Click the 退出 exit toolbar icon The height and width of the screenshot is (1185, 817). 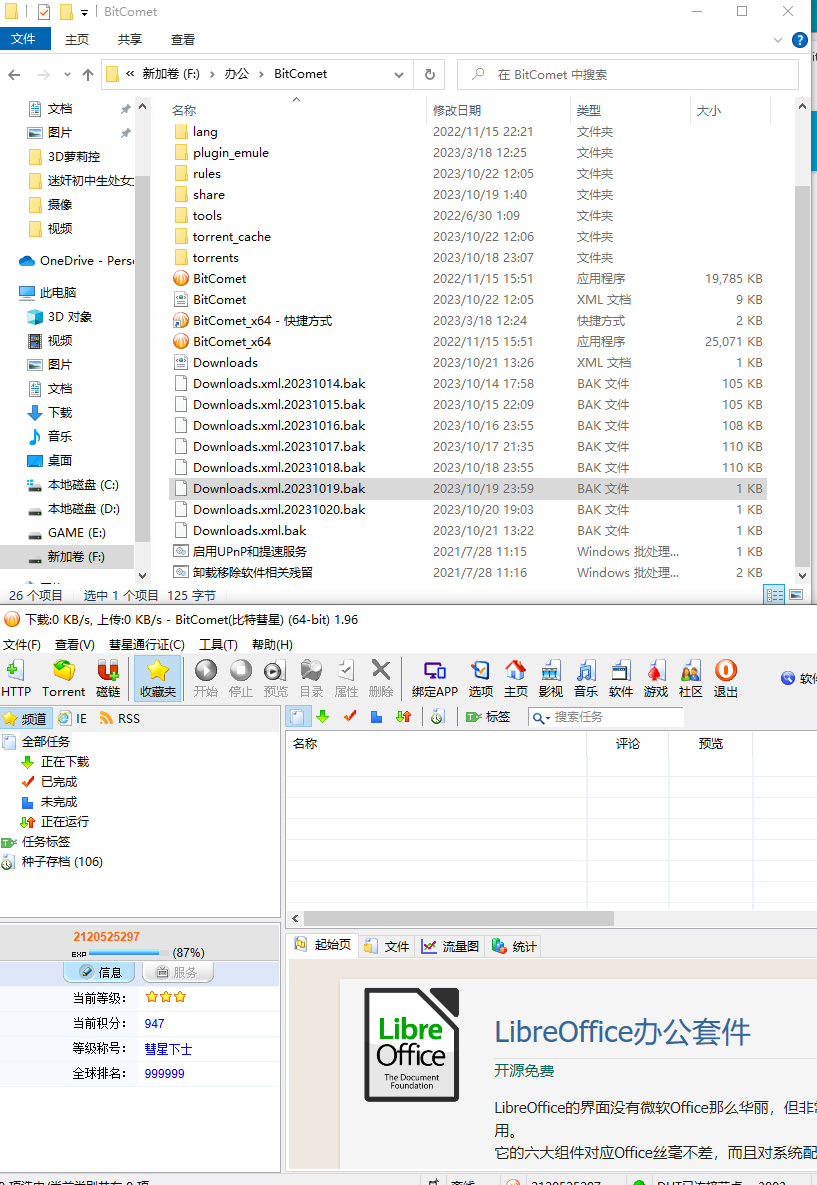726,677
